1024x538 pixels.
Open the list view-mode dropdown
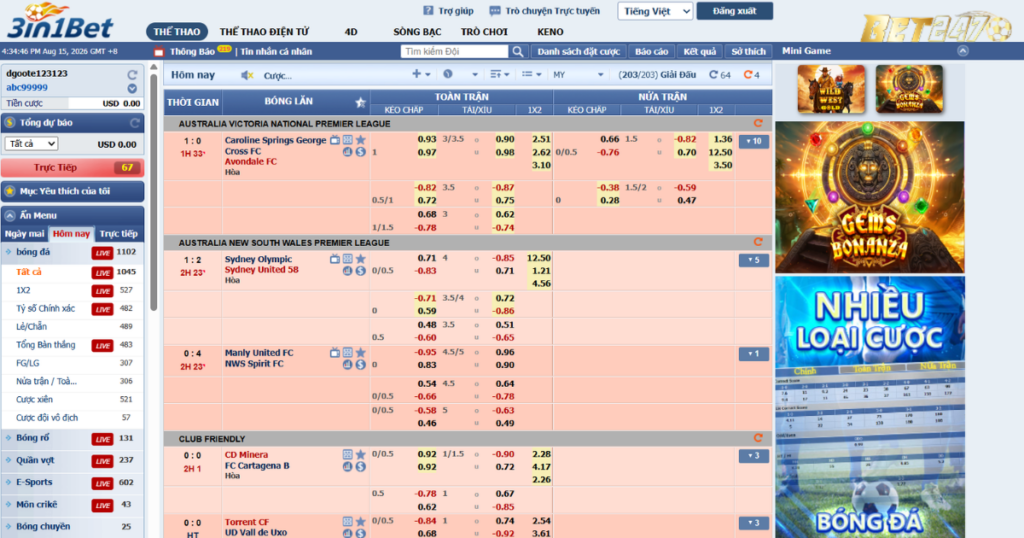click(x=532, y=74)
